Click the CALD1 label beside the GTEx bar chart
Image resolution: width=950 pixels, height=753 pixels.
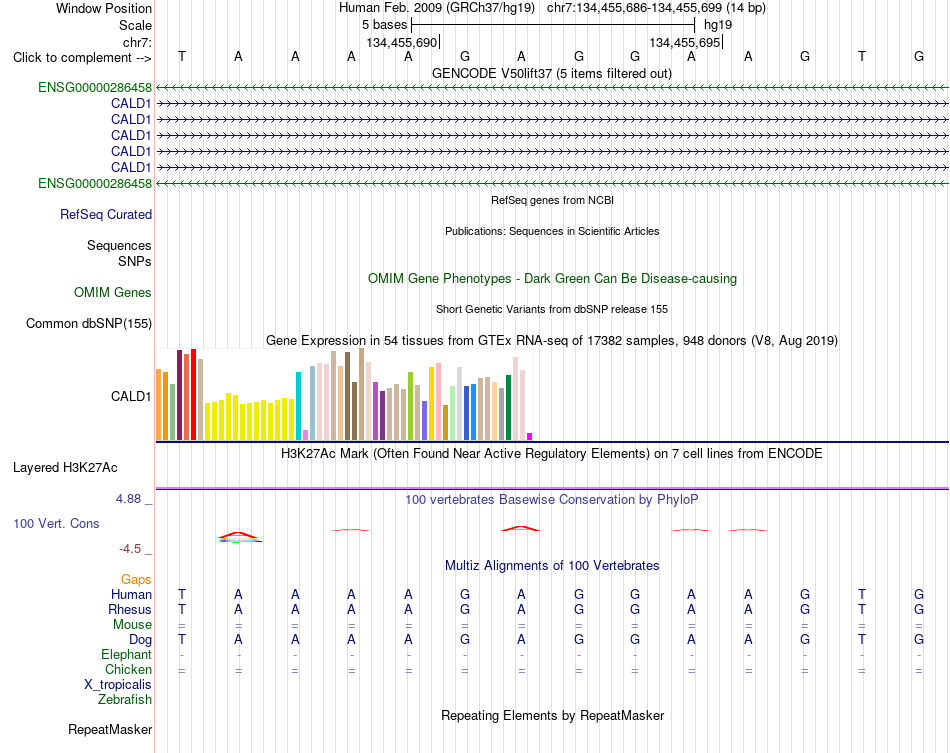(130, 396)
